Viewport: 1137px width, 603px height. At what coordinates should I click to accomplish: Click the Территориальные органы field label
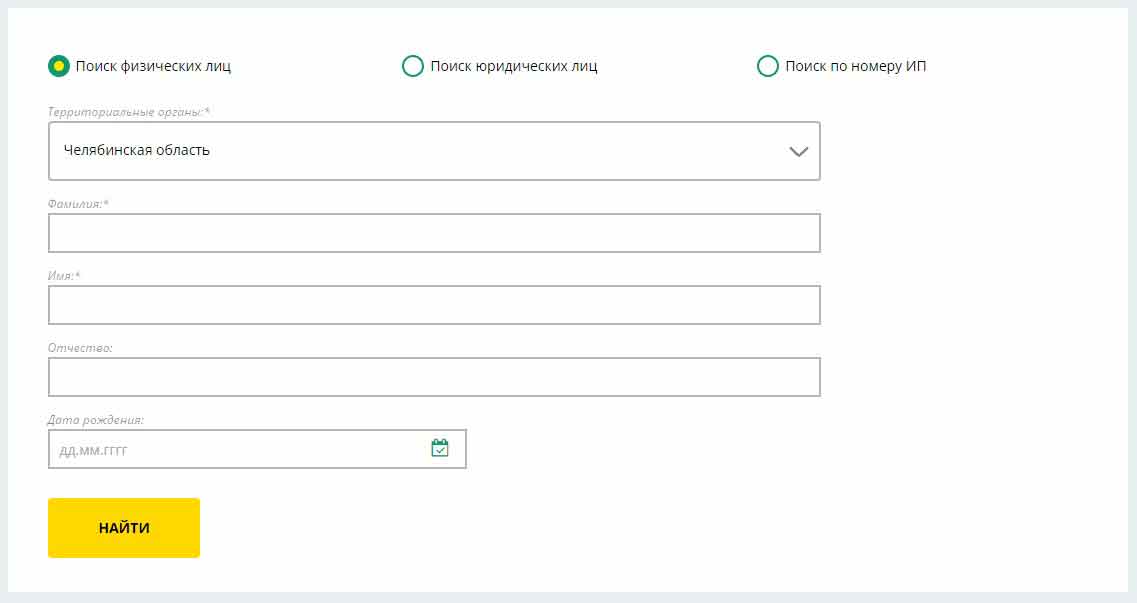(x=129, y=112)
